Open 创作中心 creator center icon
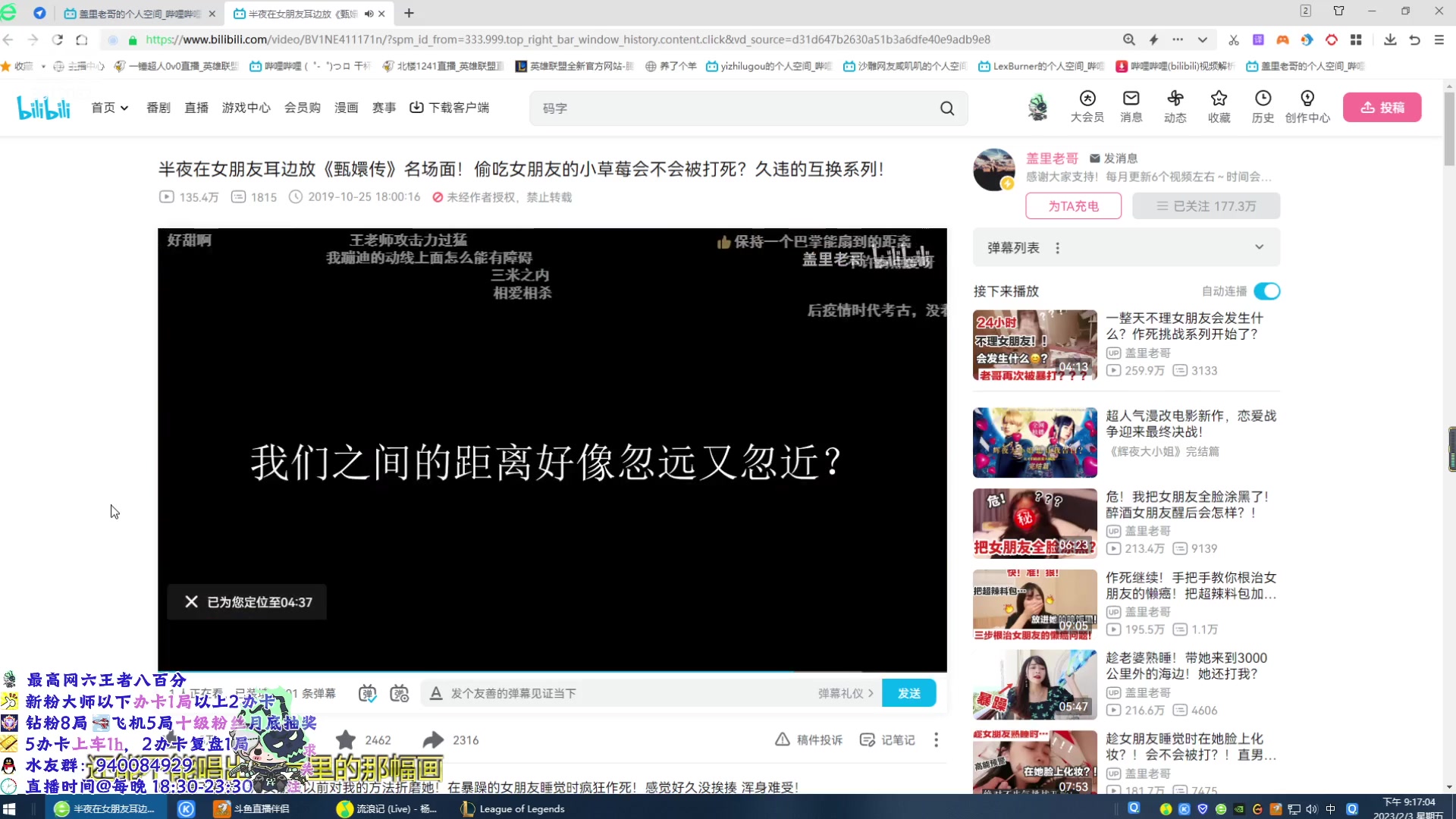Image resolution: width=1456 pixels, height=819 pixels. 1307,107
